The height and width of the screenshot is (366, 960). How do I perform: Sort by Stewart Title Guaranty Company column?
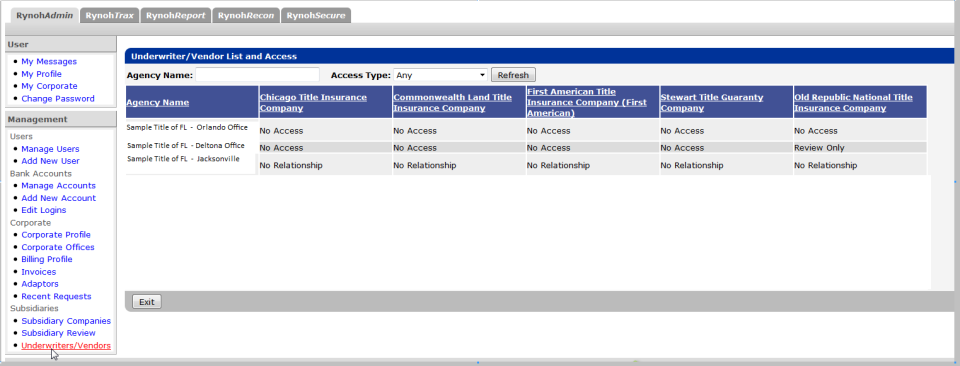(x=712, y=102)
